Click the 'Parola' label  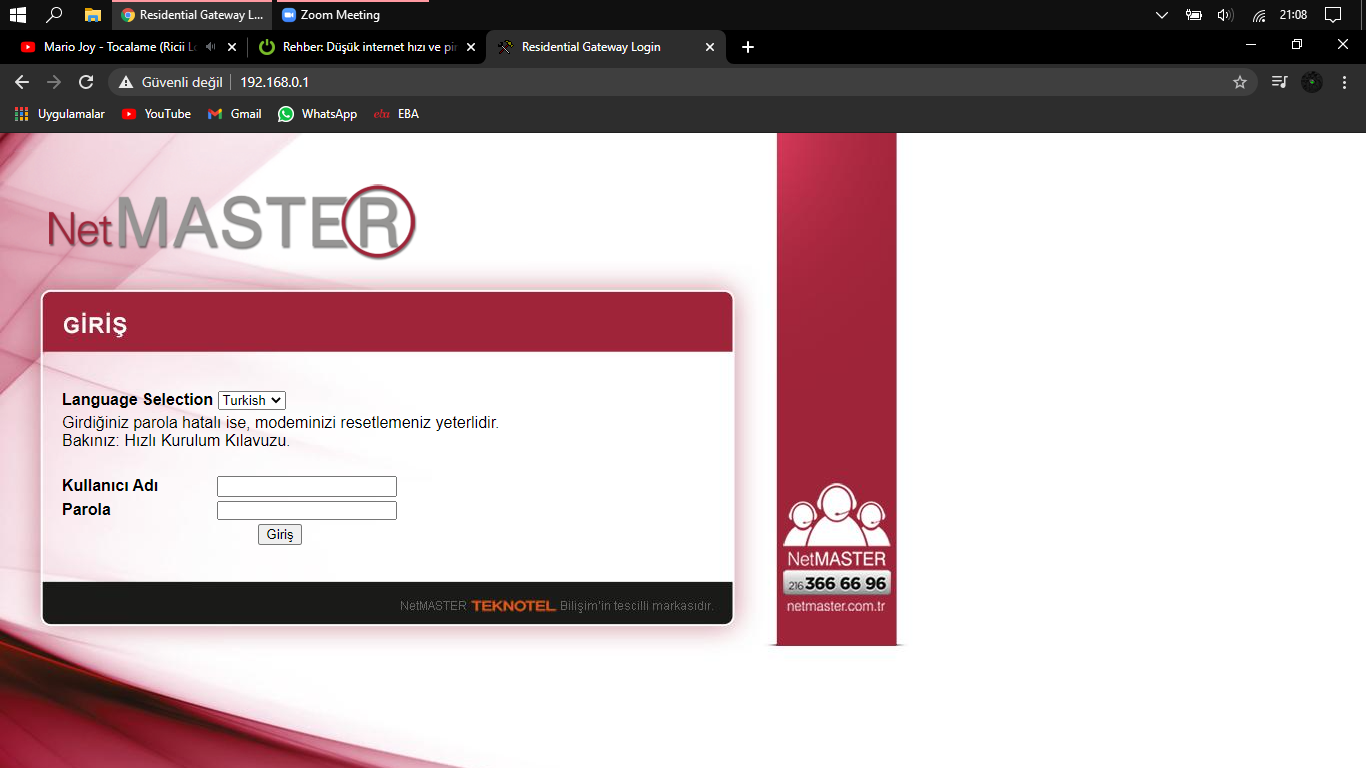pos(86,510)
